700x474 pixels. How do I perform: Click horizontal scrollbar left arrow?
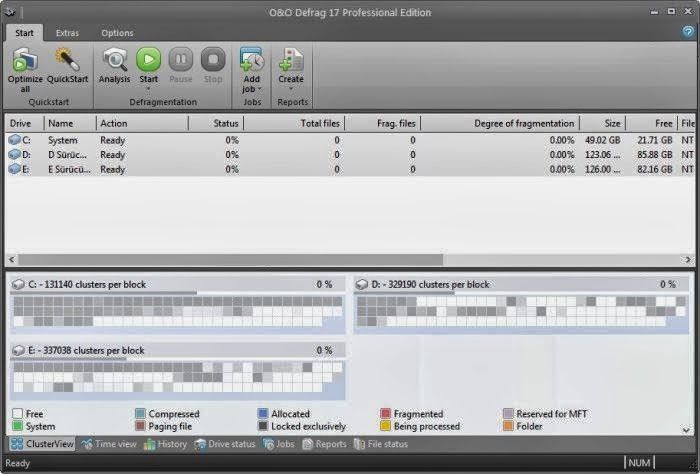pos(11,259)
